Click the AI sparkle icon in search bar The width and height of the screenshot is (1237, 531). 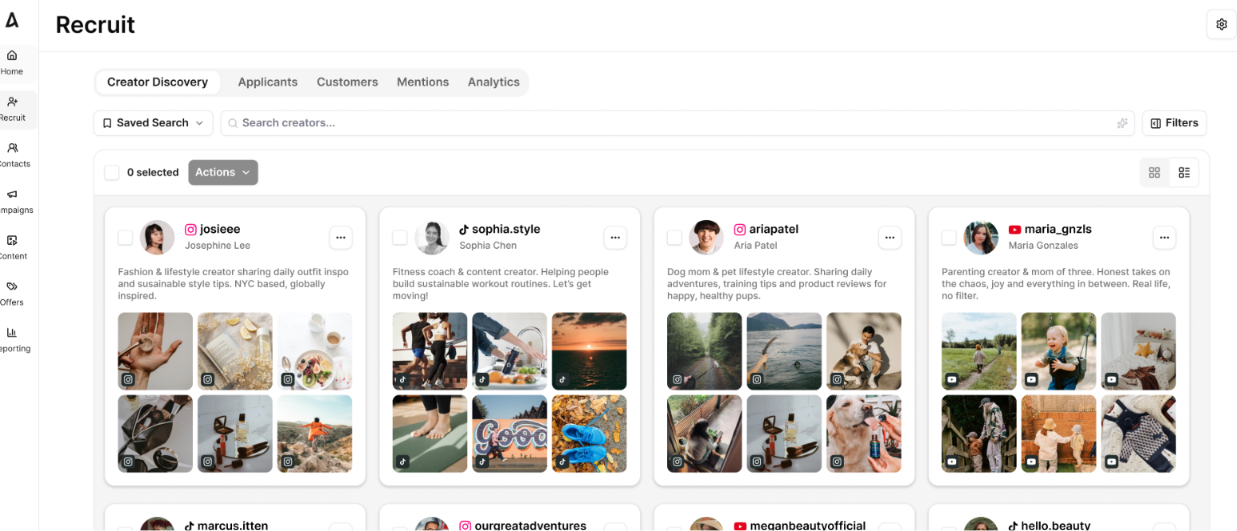click(1122, 123)
